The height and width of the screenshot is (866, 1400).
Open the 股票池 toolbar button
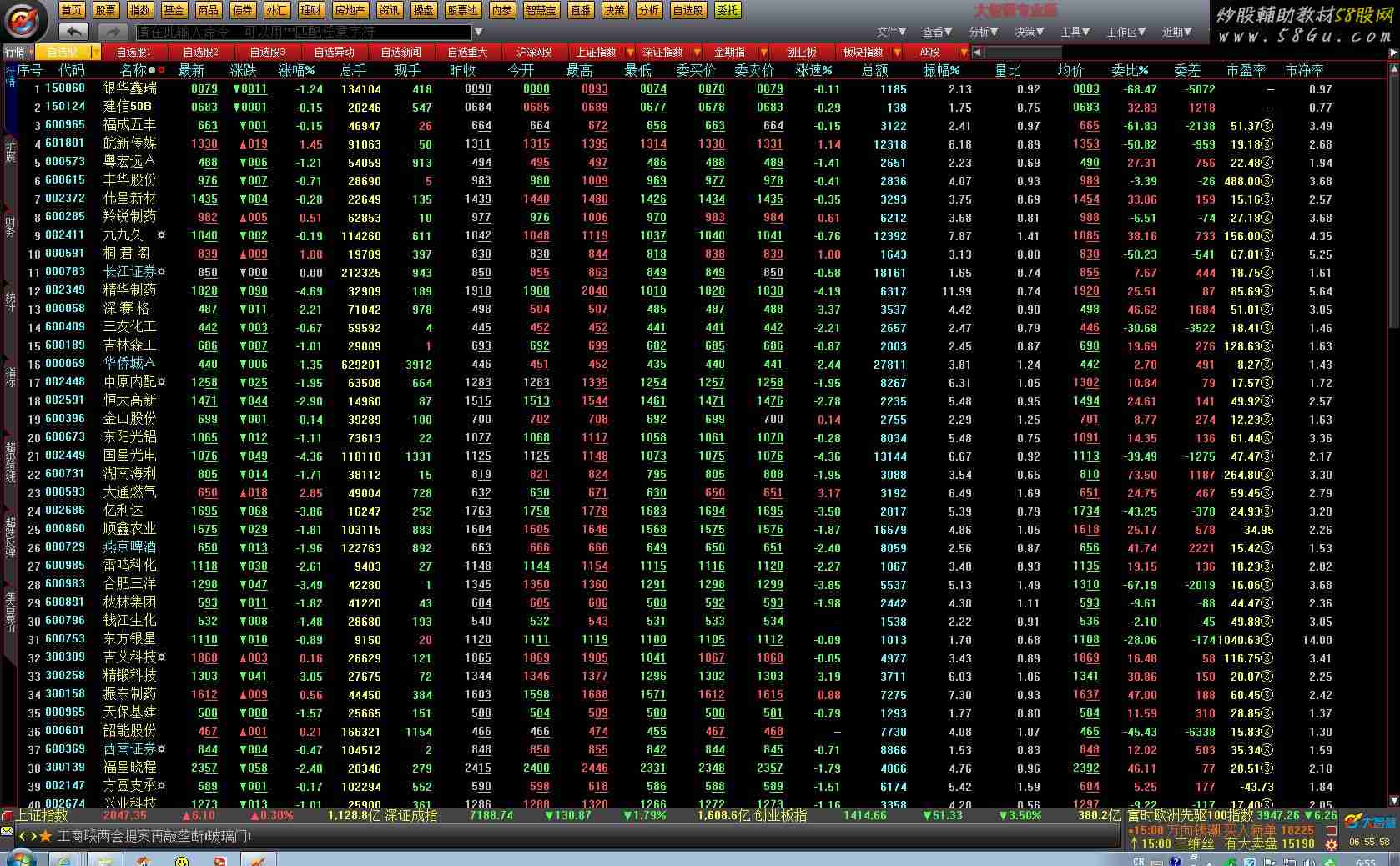[462, 10]
